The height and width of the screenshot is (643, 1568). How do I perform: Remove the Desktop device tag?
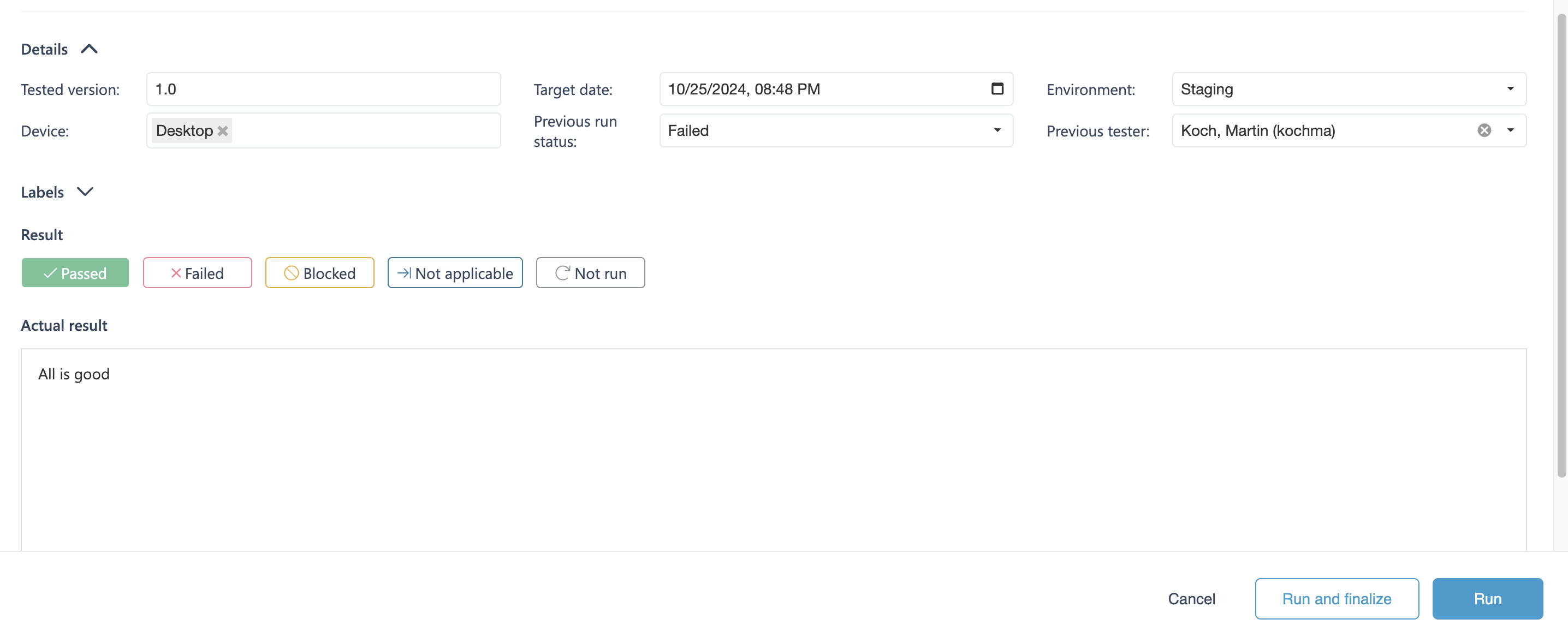point(223,131)
